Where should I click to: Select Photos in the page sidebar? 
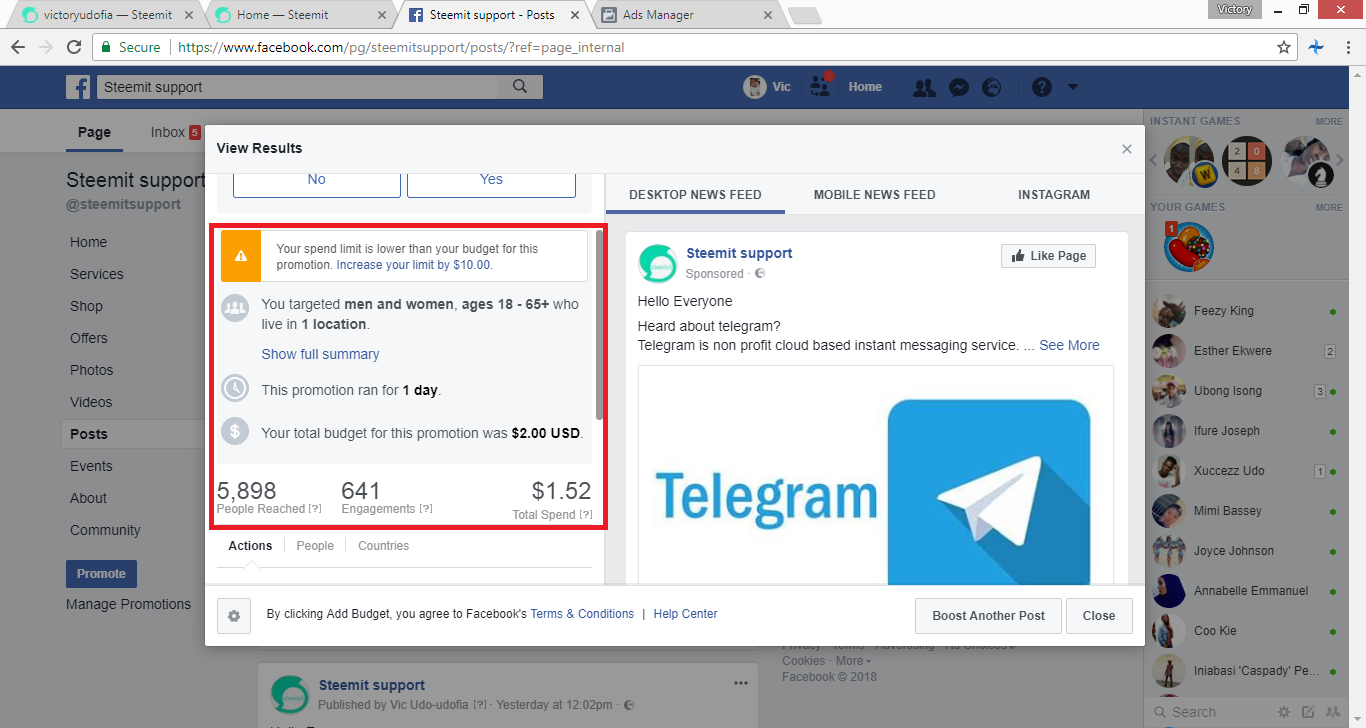point(91,370)
